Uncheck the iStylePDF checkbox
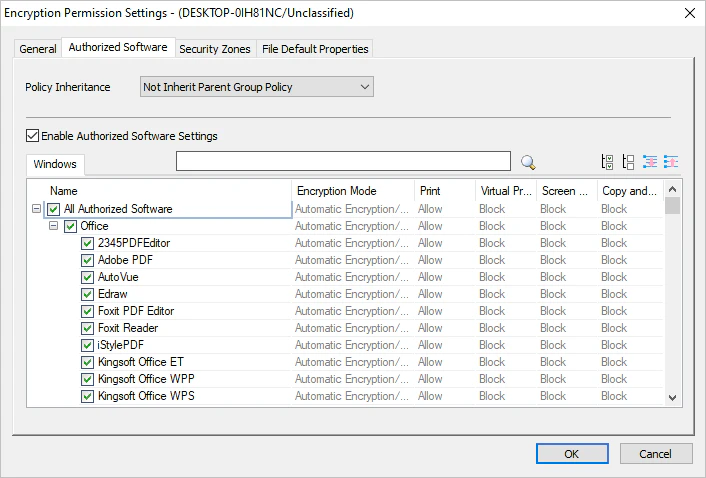This screenshot has height=478, width=706. pyautogui.click(x=87, y=345)
